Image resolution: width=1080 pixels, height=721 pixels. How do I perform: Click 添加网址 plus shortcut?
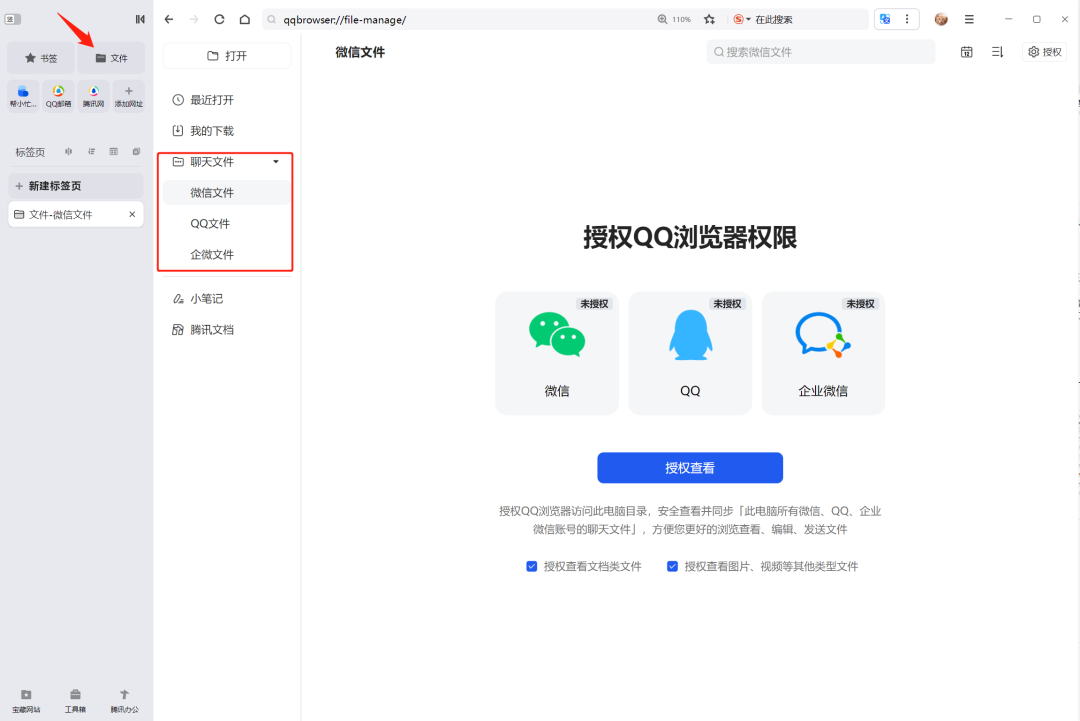pyautogui.click(x=129, y=96)
